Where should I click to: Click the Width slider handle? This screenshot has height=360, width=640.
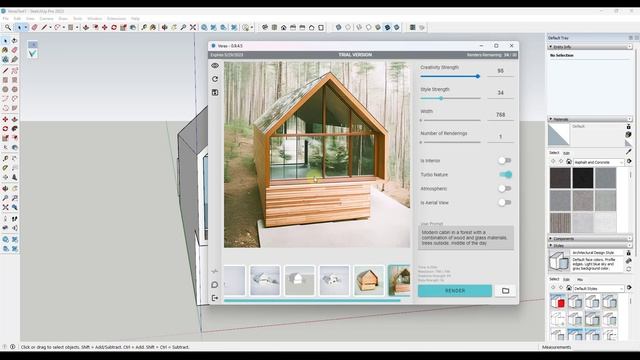(x=421, y=120)
